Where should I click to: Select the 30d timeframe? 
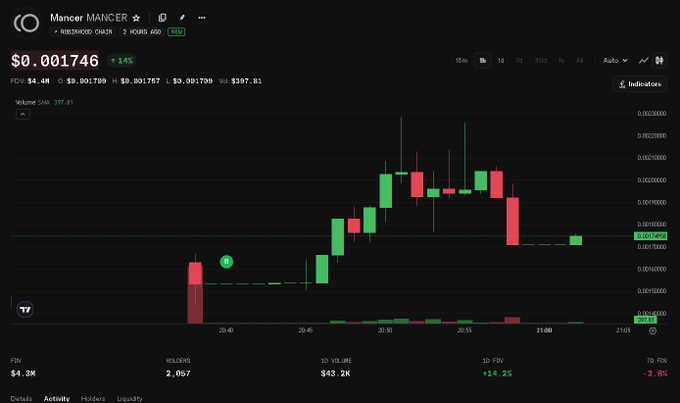540,60
